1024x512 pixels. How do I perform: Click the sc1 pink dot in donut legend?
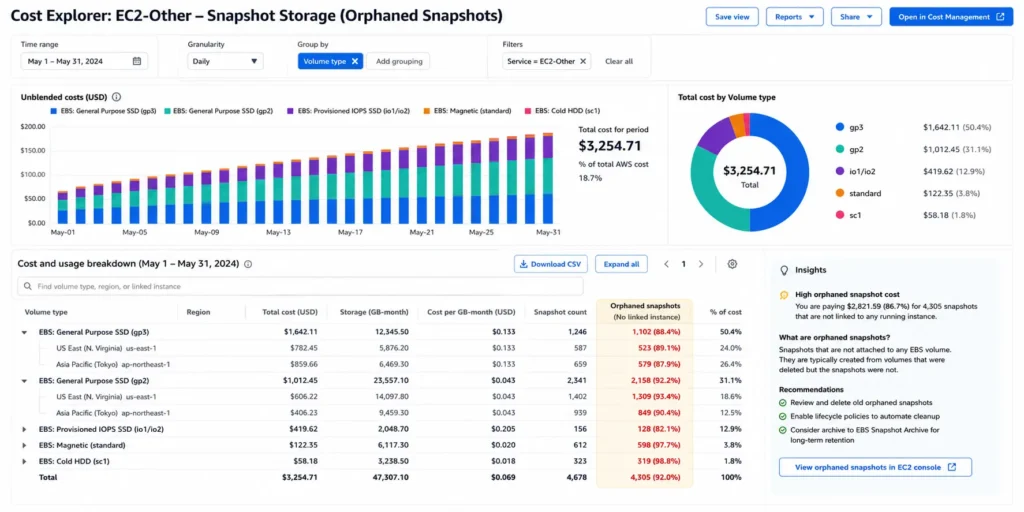tap(839, 214)
